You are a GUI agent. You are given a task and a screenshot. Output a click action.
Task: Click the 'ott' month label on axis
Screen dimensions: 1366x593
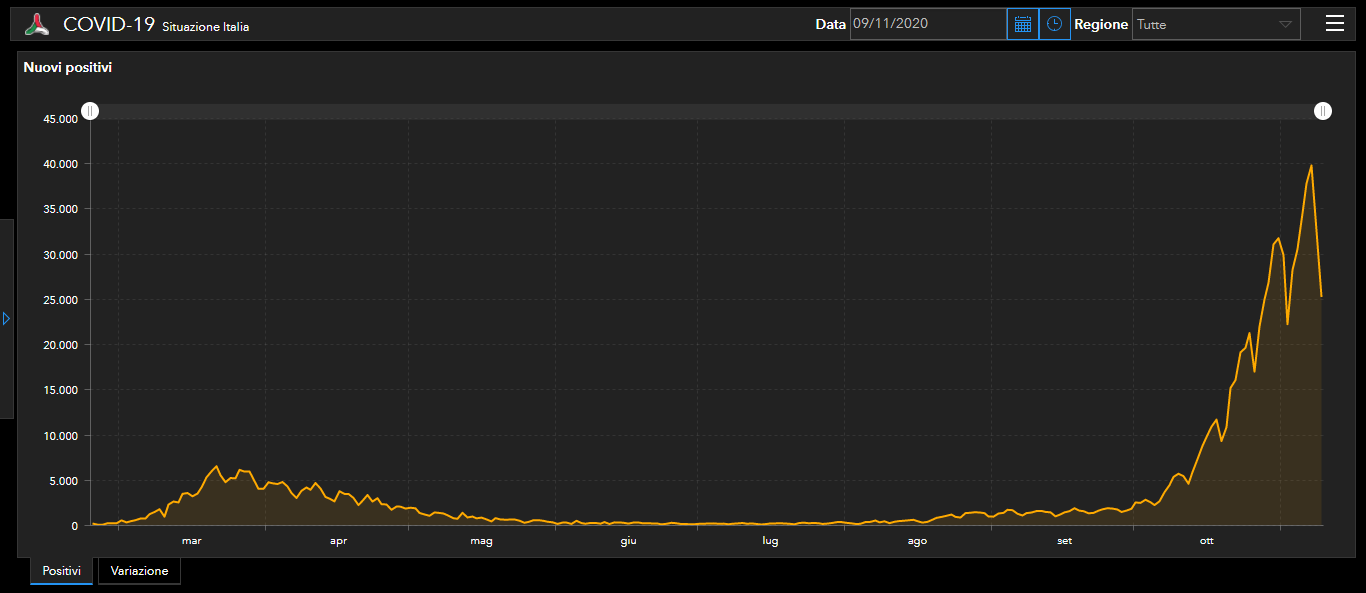pyautogui.click(x=1207, y=541)
